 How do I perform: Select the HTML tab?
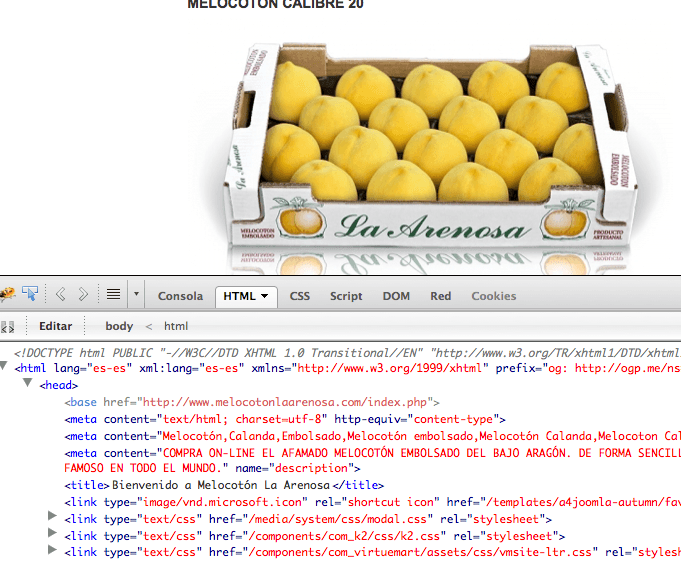(246, 297)
